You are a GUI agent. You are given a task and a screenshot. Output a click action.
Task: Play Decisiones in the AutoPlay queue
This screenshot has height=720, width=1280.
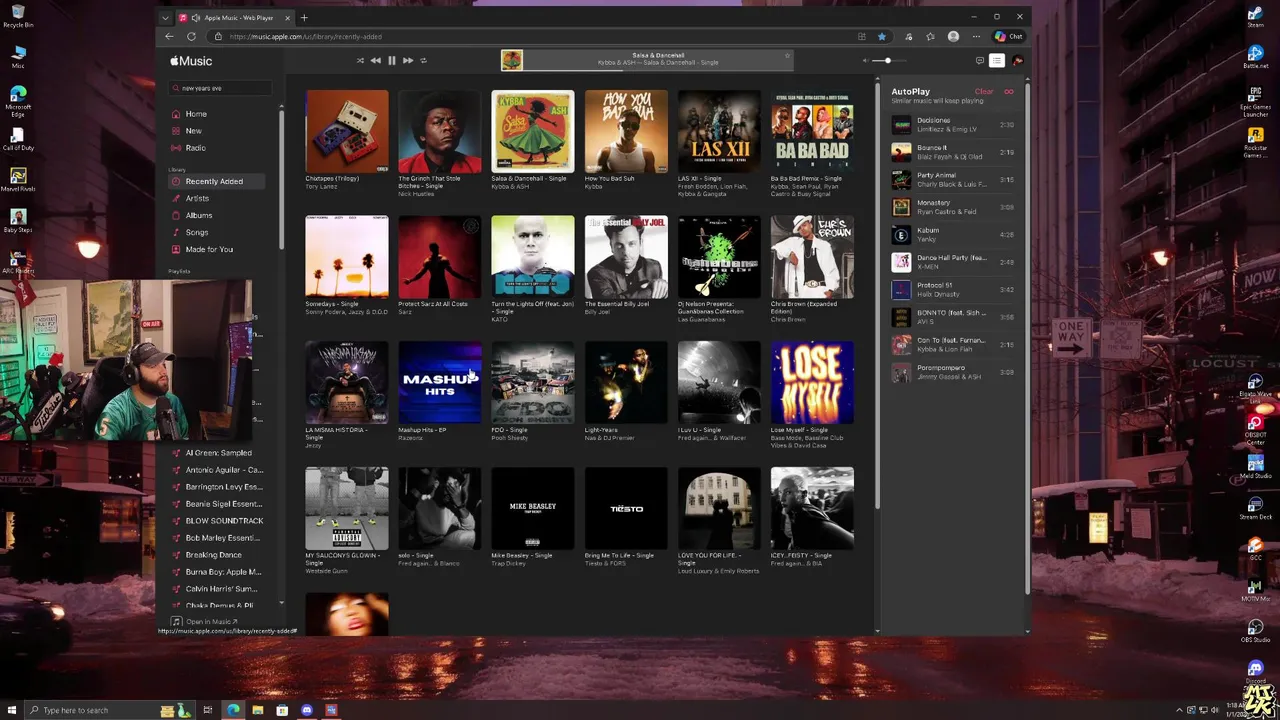point(953,125)
